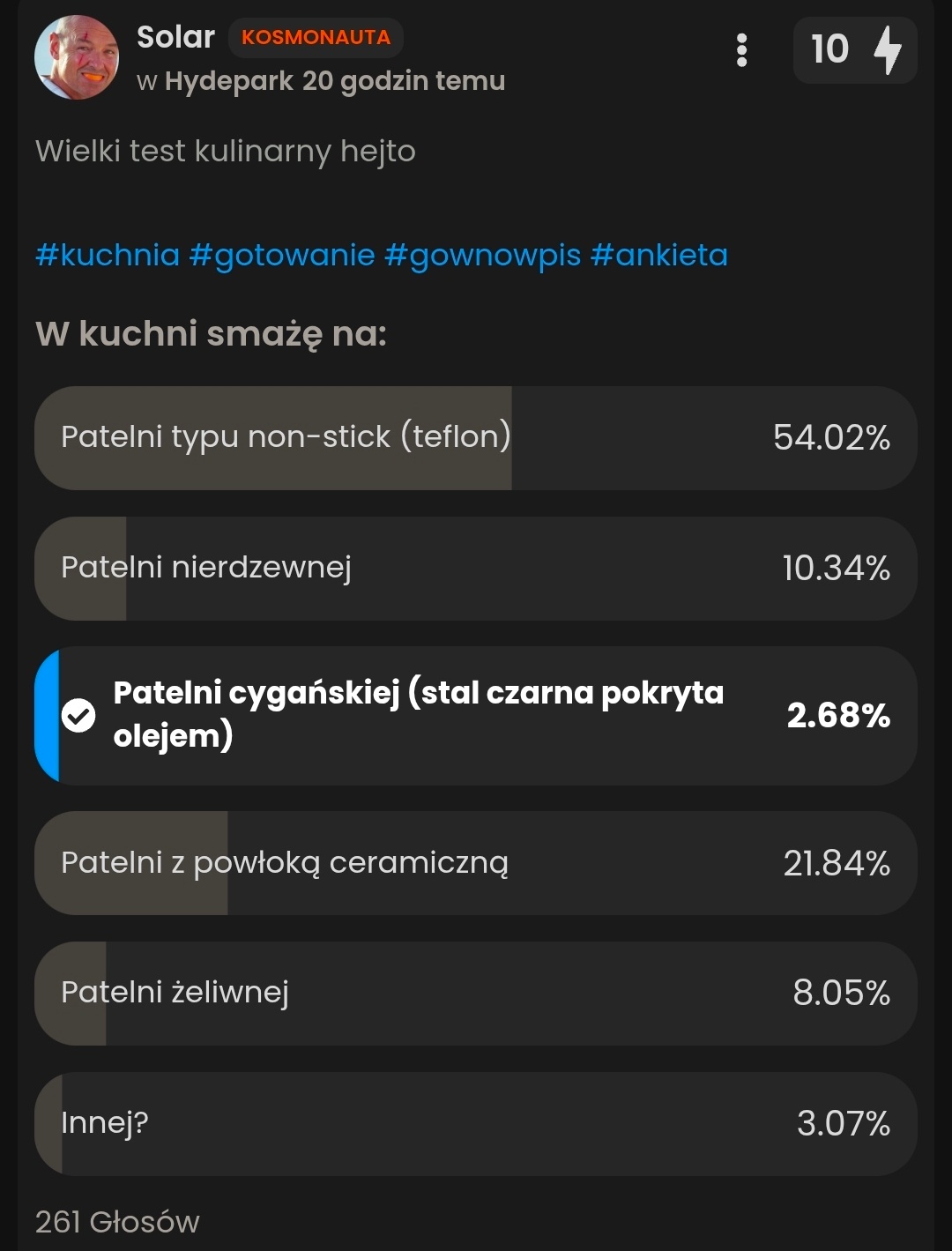Screen dimensions: 952x1251
Task: Click the '20 godzin temu' timestamp
Action: [404, 81]
